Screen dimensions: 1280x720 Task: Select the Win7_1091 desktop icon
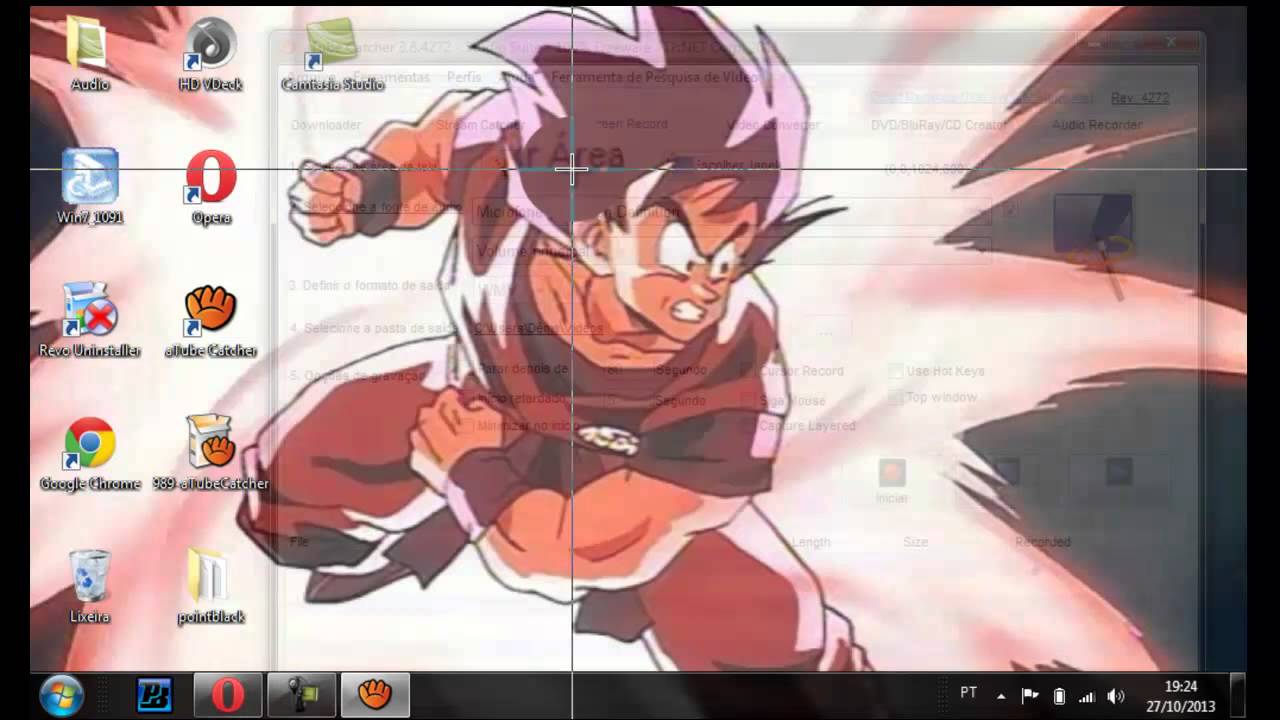[90, 188]
